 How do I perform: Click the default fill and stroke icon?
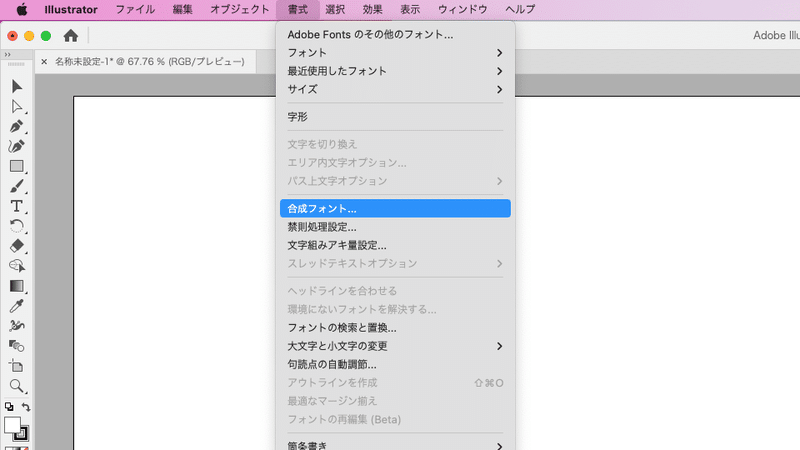point(9,407)
